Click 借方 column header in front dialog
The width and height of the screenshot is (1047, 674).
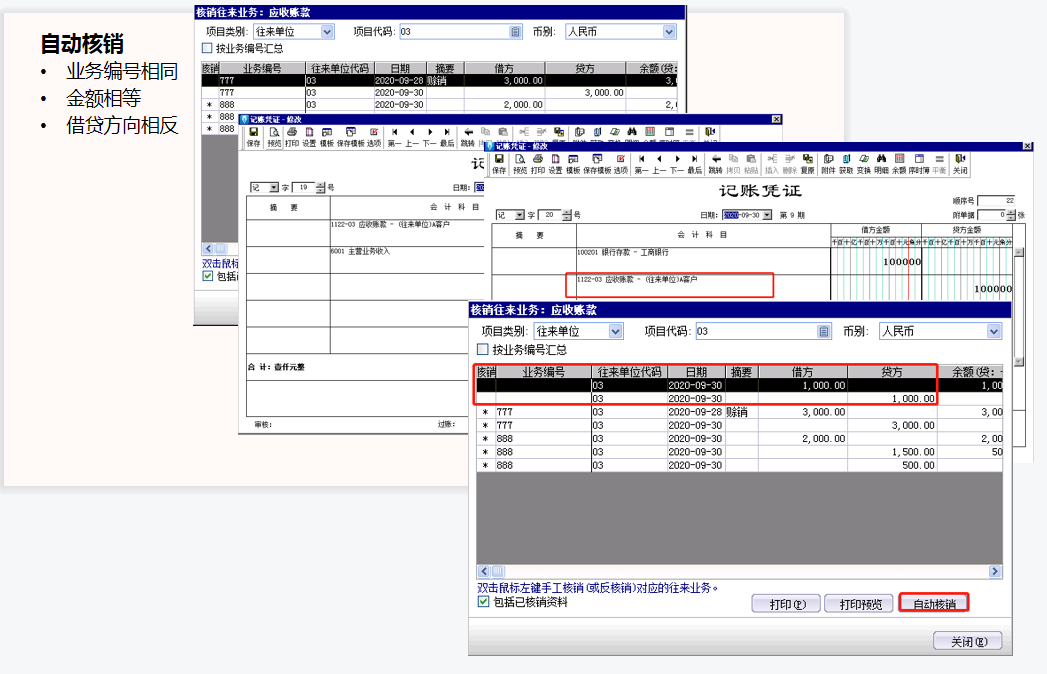[803, 372]
